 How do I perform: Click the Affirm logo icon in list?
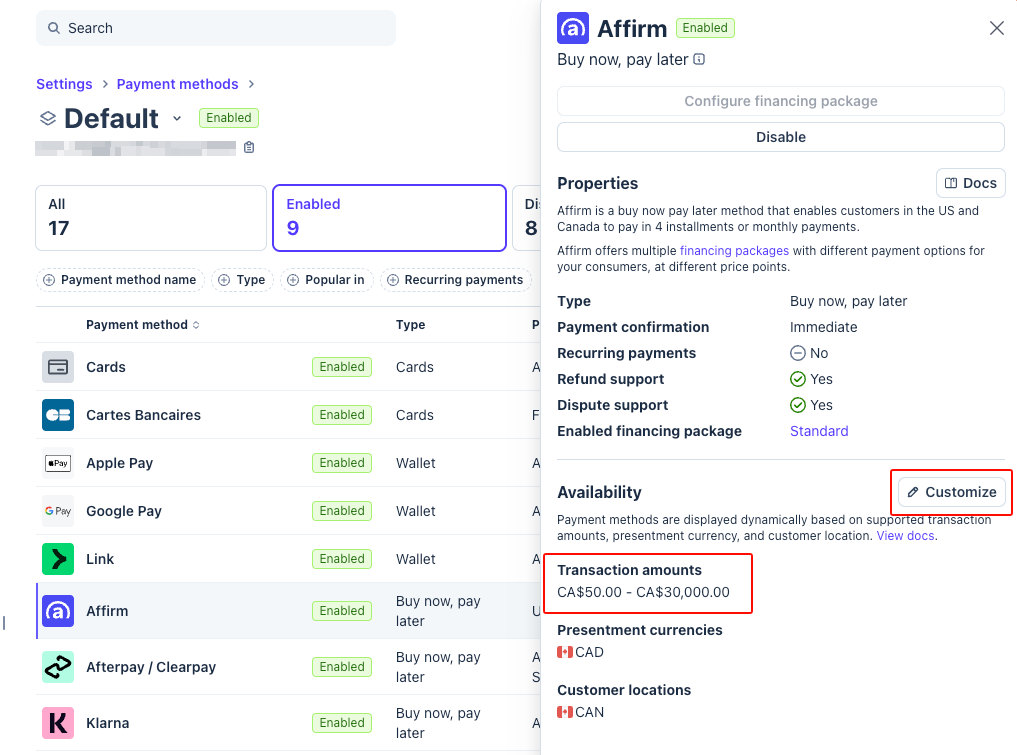[58, 611]
